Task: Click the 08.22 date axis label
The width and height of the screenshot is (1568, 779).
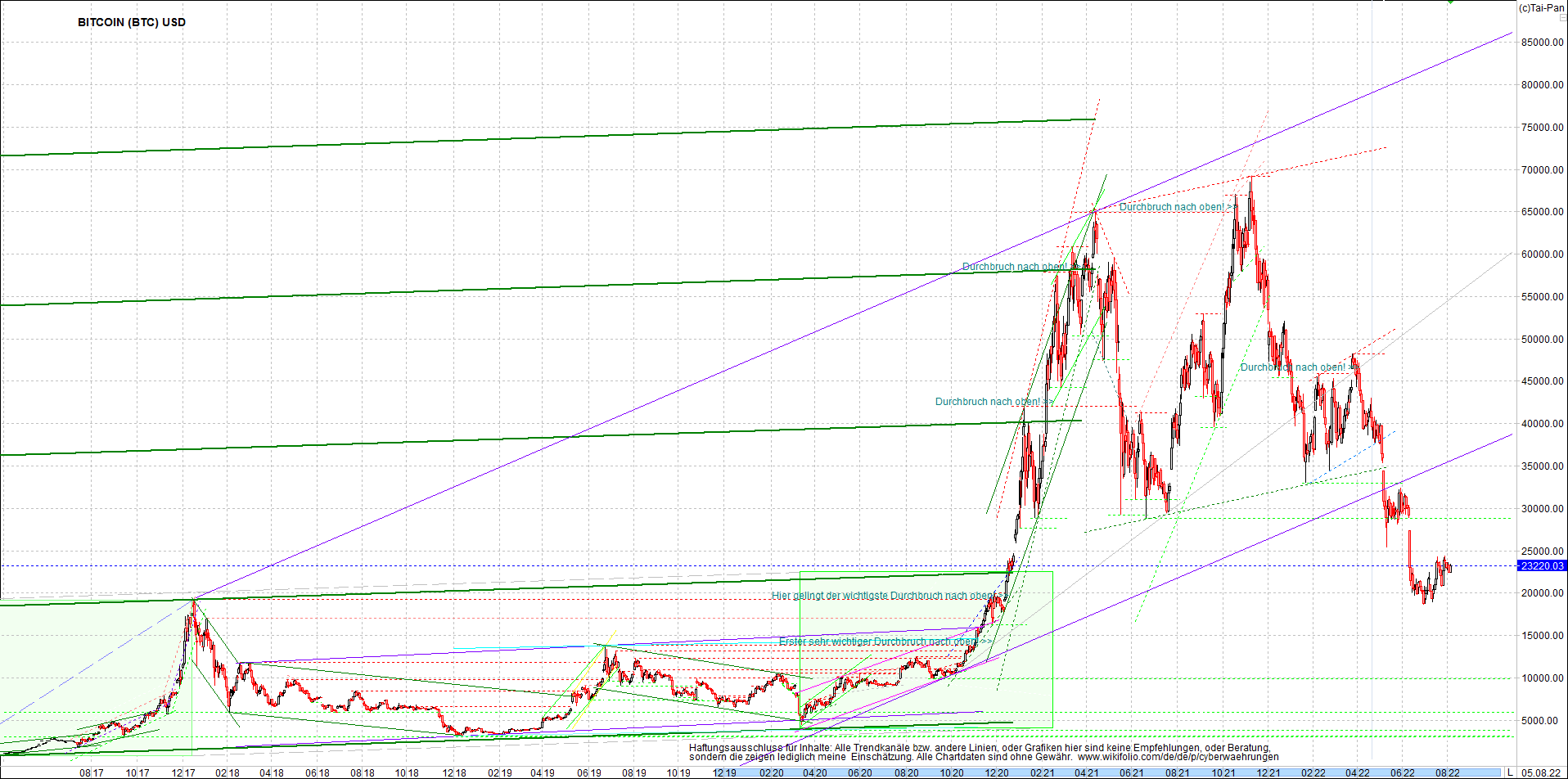Action: 1448,772
